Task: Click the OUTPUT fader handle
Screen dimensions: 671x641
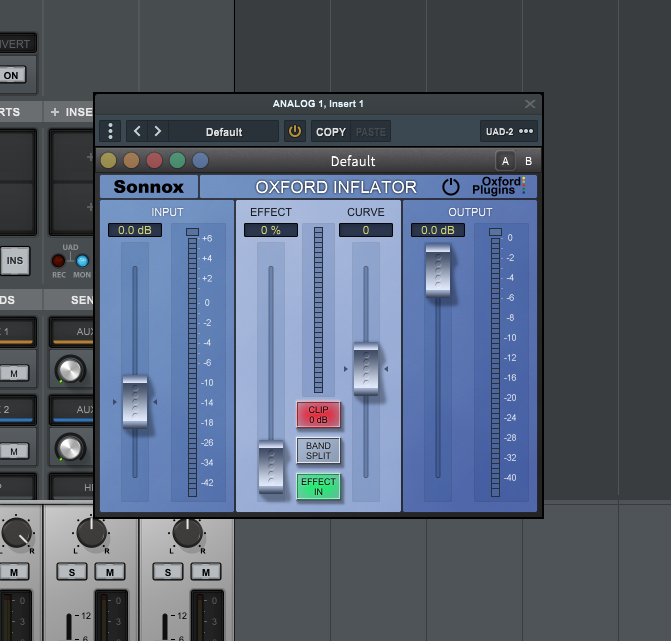Action: pyautogui.click(x=438, y=270)
